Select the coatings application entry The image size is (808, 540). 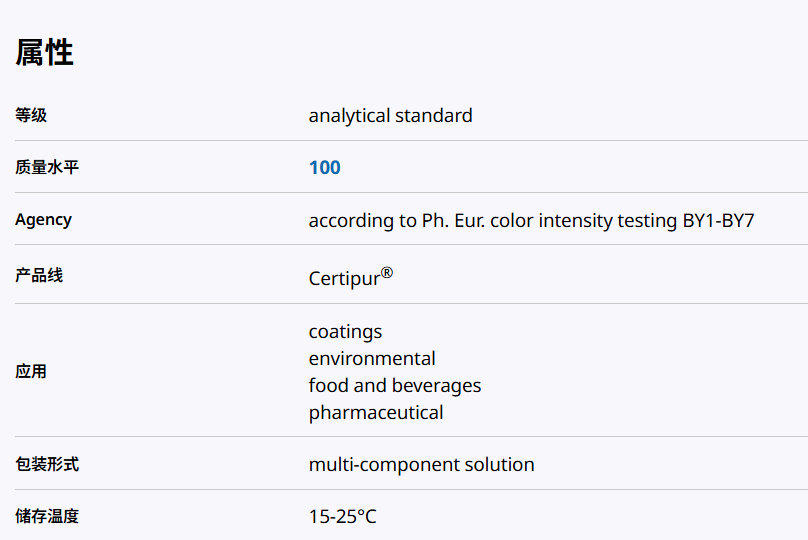click(x=345, y=332)
